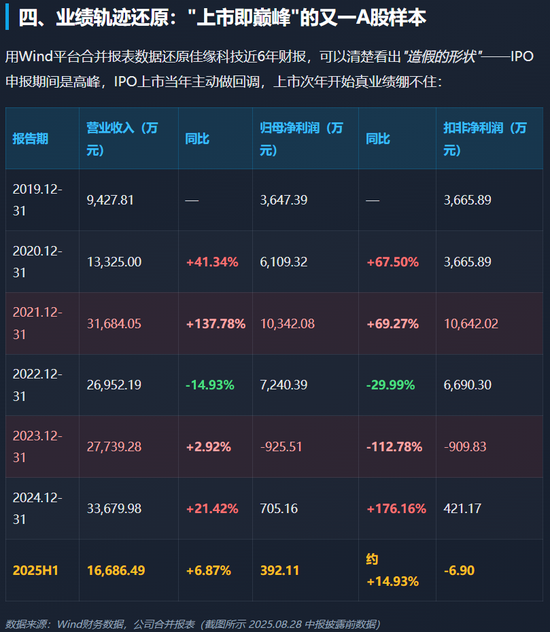Click the 营业收入（万元）column header
Screen dimensions: 550x632
pos(122,139)
